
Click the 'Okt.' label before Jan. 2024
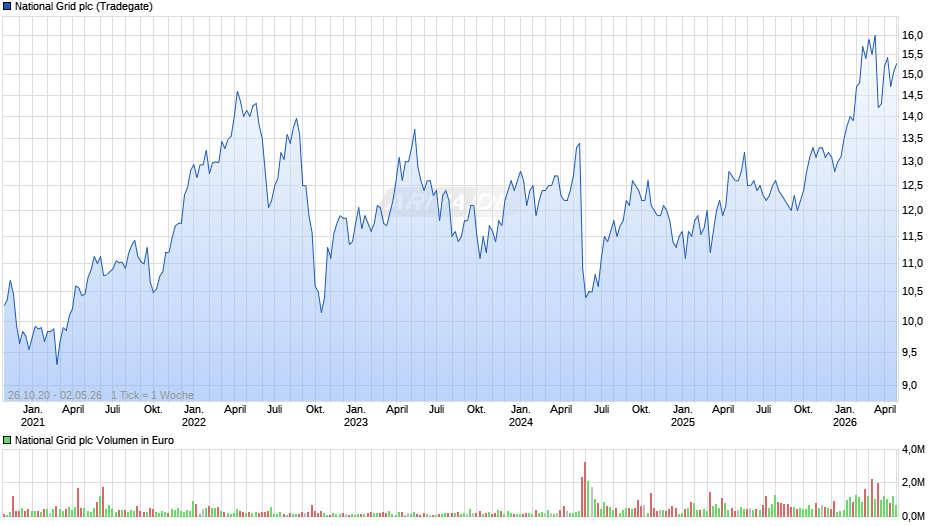[x=476, y=410]
